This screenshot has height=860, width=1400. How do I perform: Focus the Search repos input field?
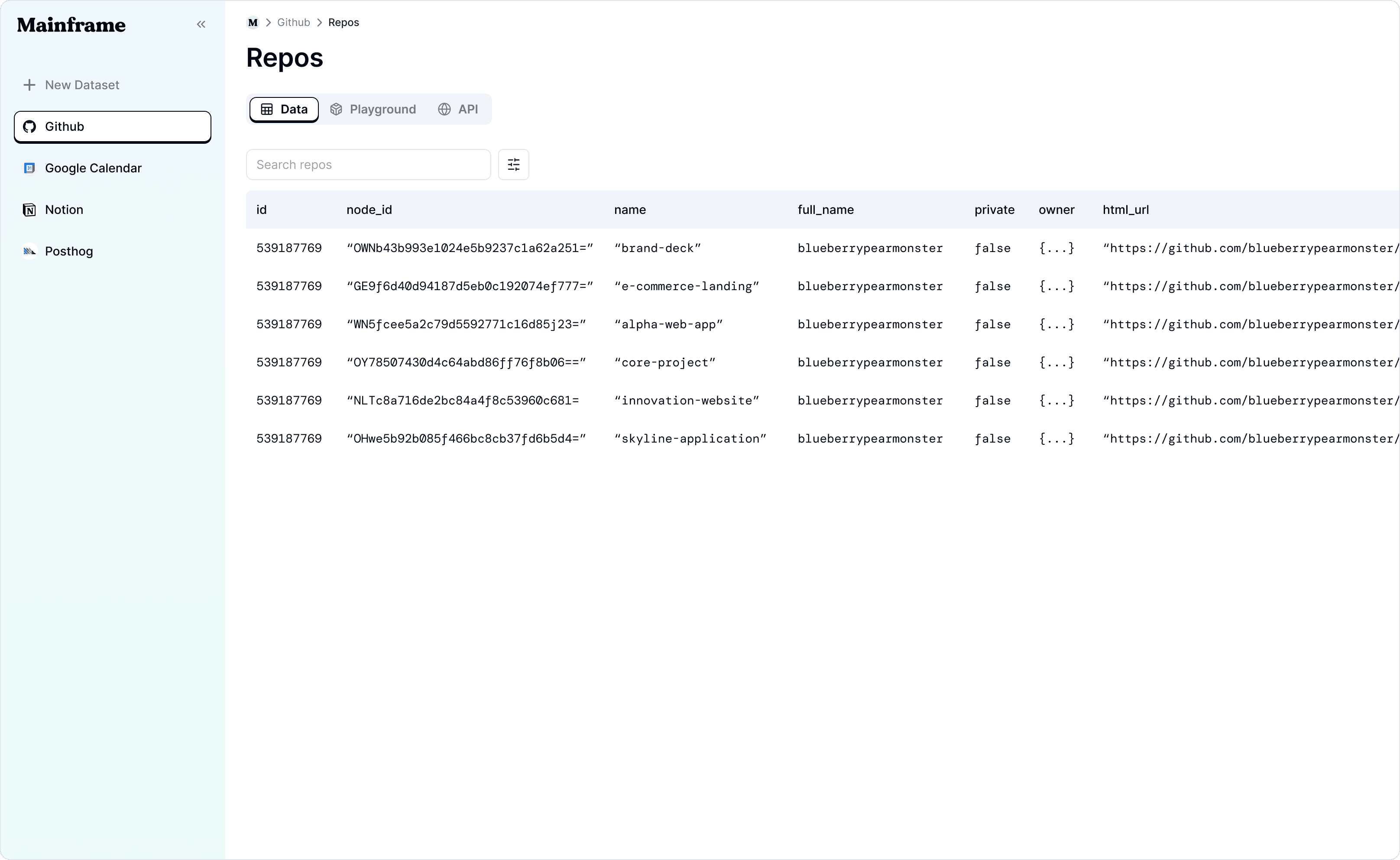pos(368,165)
